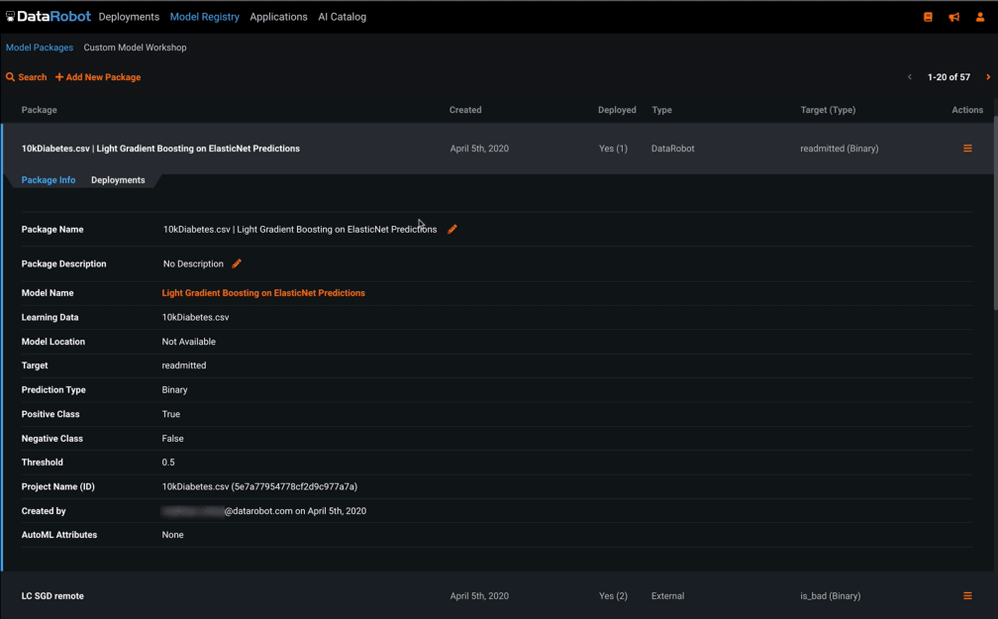
Task: Open actions menu for LC SGD remote
Action: pos(967,596)
